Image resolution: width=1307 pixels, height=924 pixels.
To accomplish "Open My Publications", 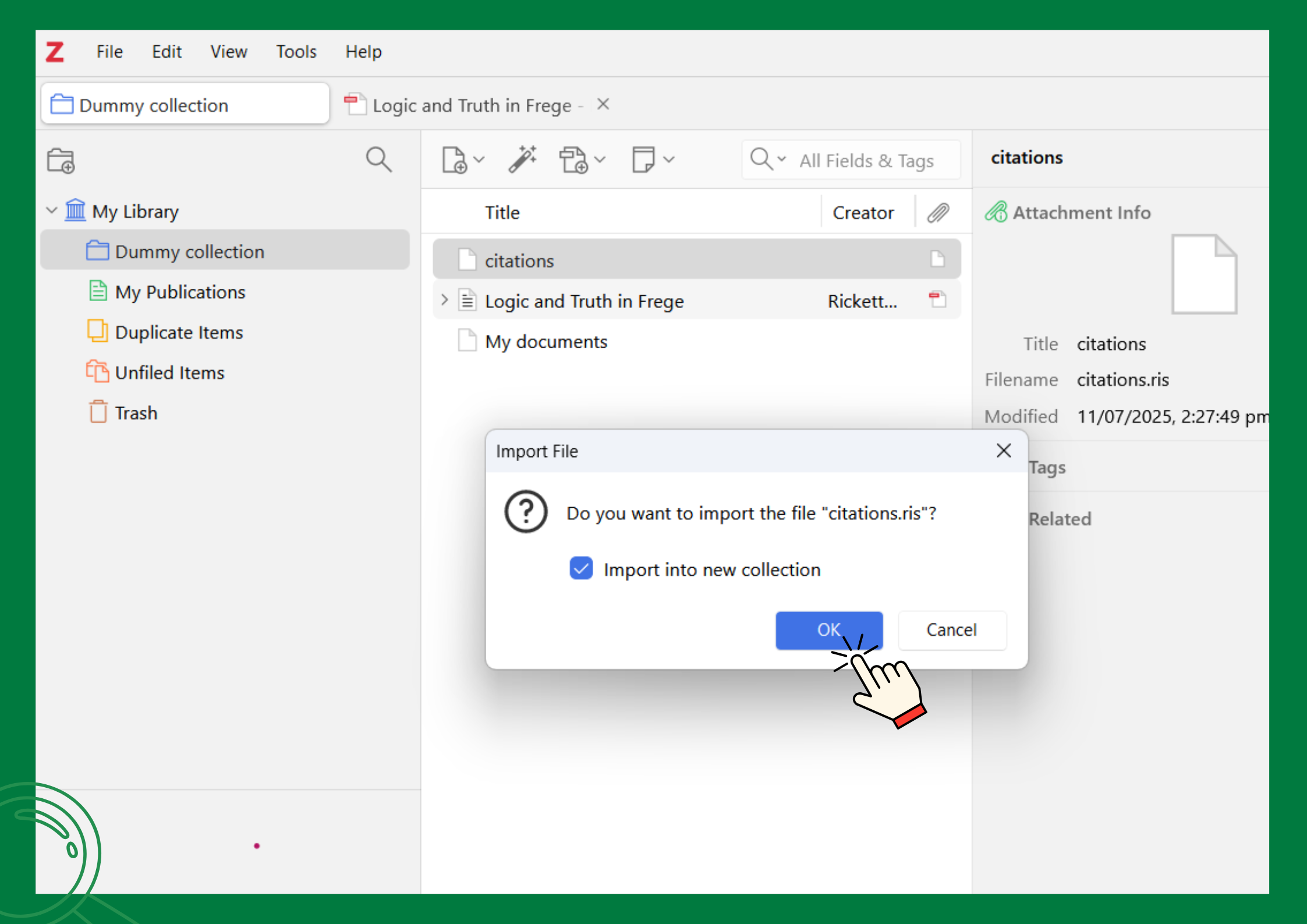I will pos(180,292).
